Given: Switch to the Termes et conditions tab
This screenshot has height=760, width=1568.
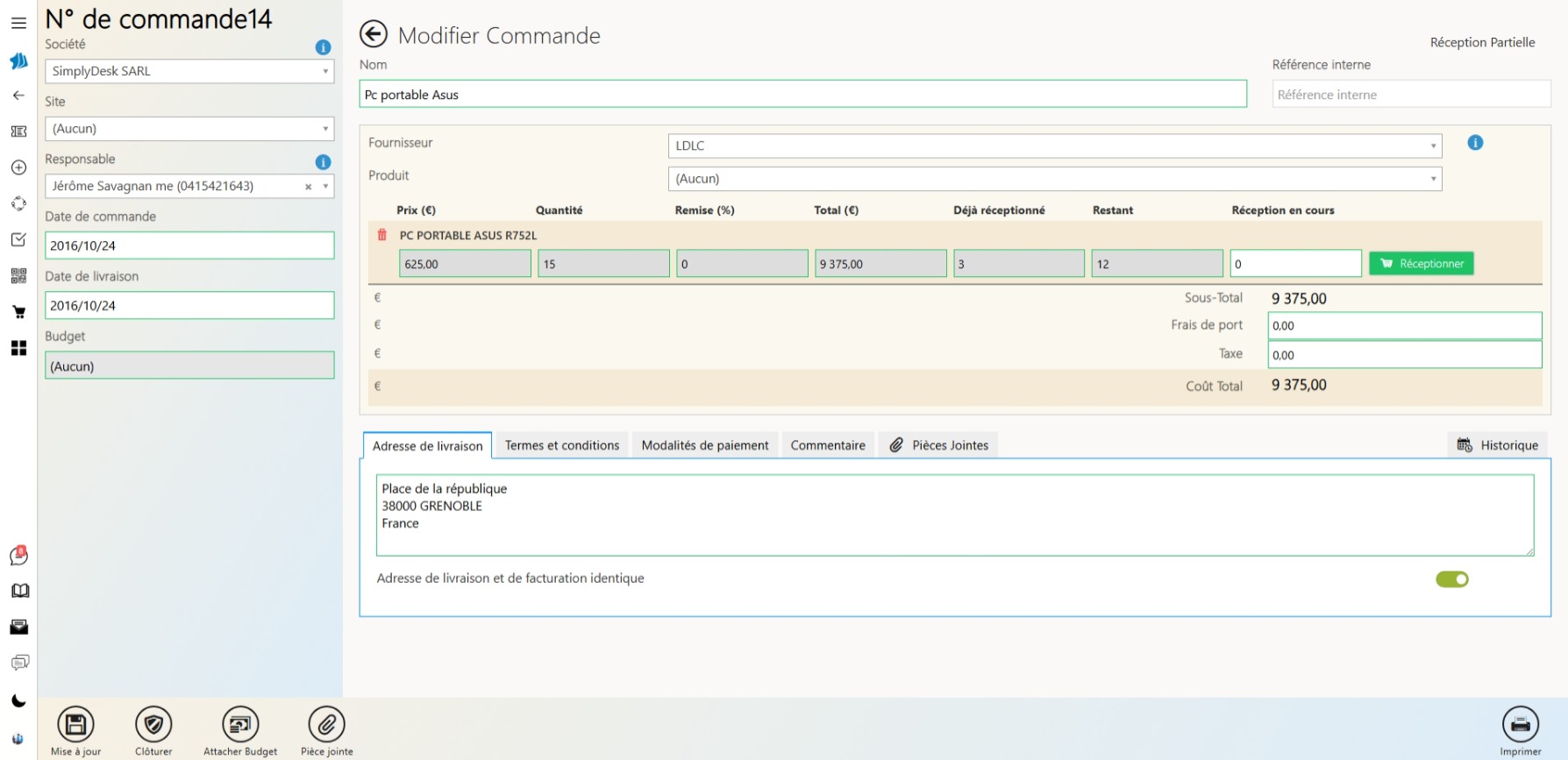Looking at the screenshot, I should [561, 445].
